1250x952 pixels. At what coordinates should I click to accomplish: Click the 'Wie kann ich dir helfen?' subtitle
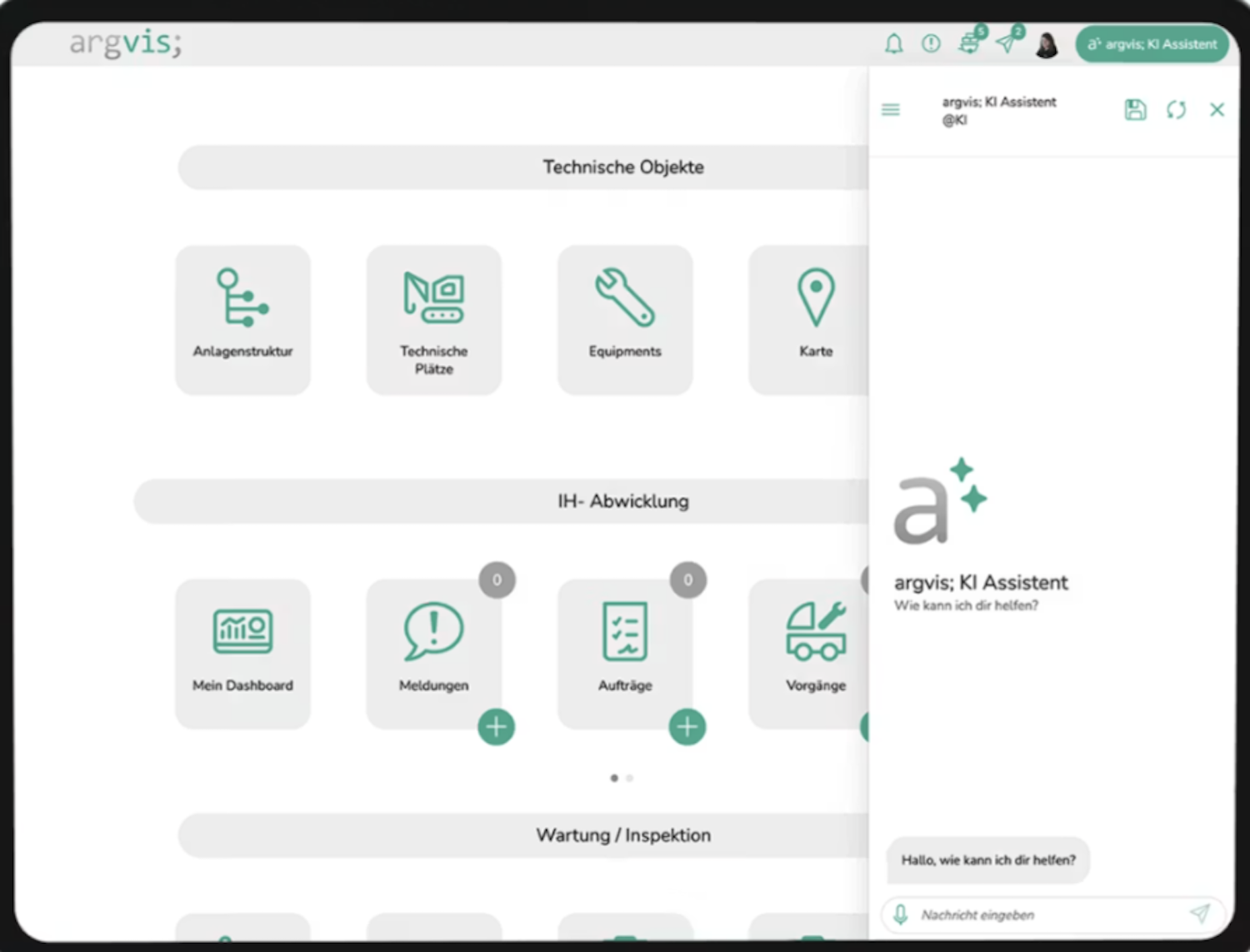pos(966,606)
